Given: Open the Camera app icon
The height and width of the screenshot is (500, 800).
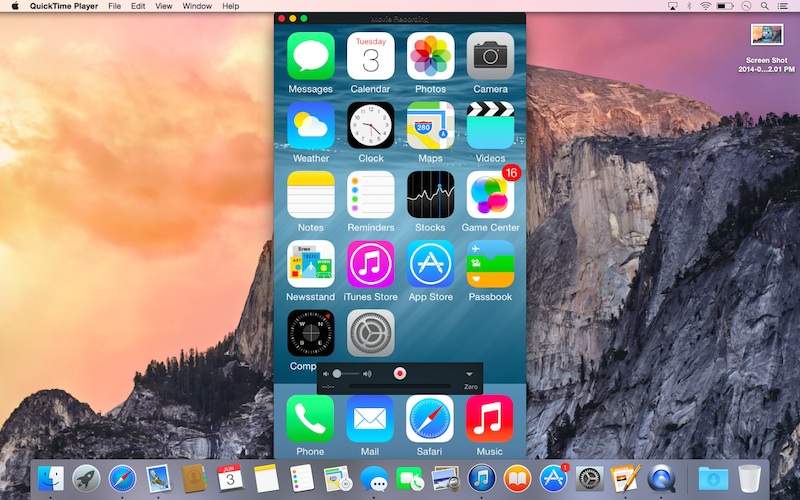Looking at the screenshot, I should (490, 56).
